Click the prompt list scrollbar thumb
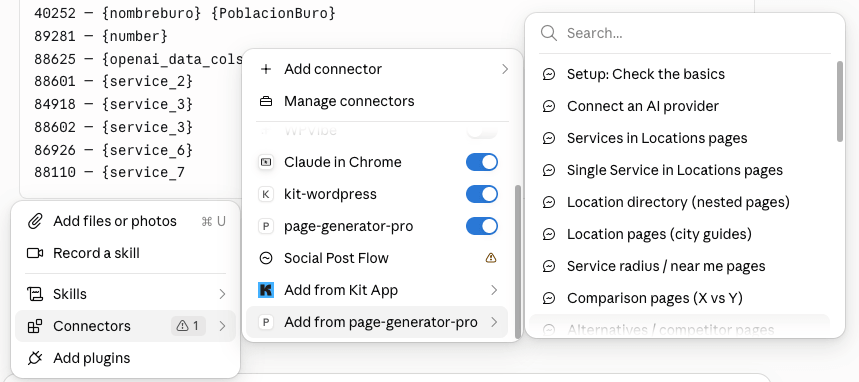Viewport: 859px width, 382px height. 840,101
